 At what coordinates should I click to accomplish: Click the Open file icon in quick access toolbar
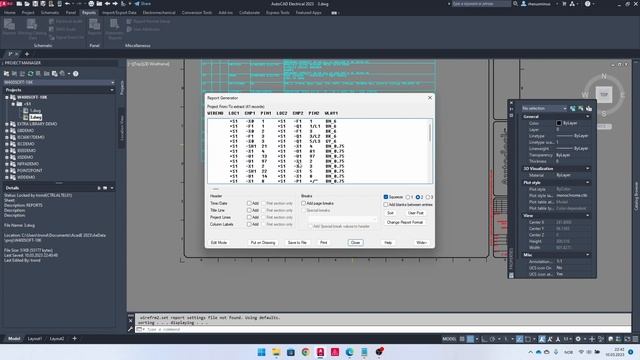[27, 4]
